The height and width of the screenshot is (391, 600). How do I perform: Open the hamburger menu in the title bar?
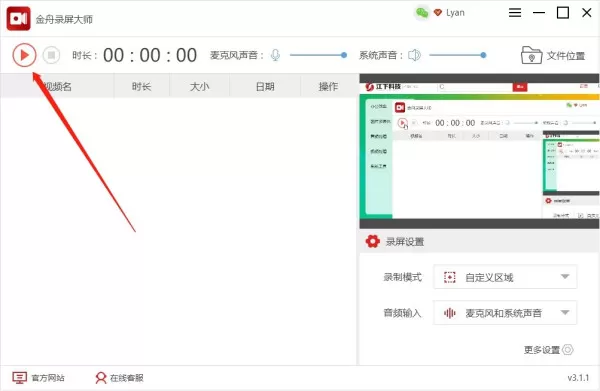coord(515,13)
